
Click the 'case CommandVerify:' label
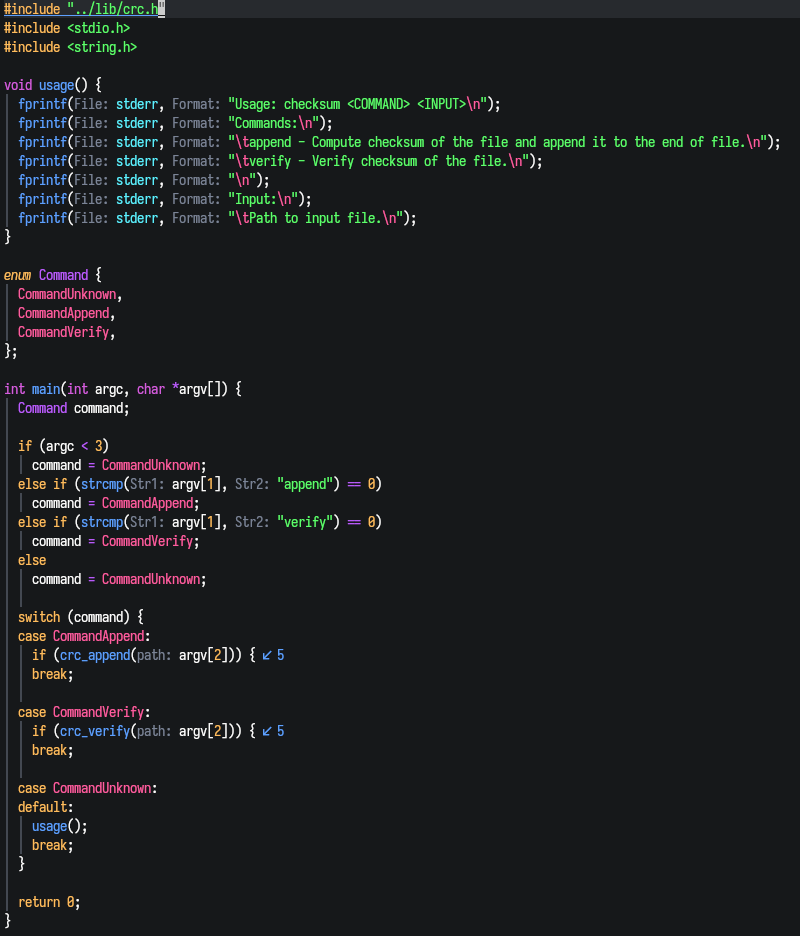(84, 712)
